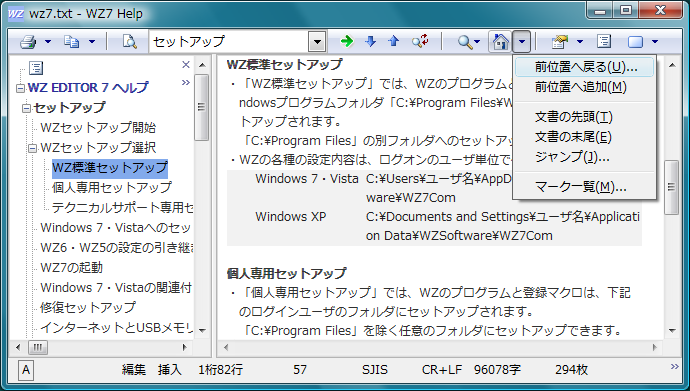Click the WZ title bar app icon
The image size is (690, 391).
click(16, 14)
